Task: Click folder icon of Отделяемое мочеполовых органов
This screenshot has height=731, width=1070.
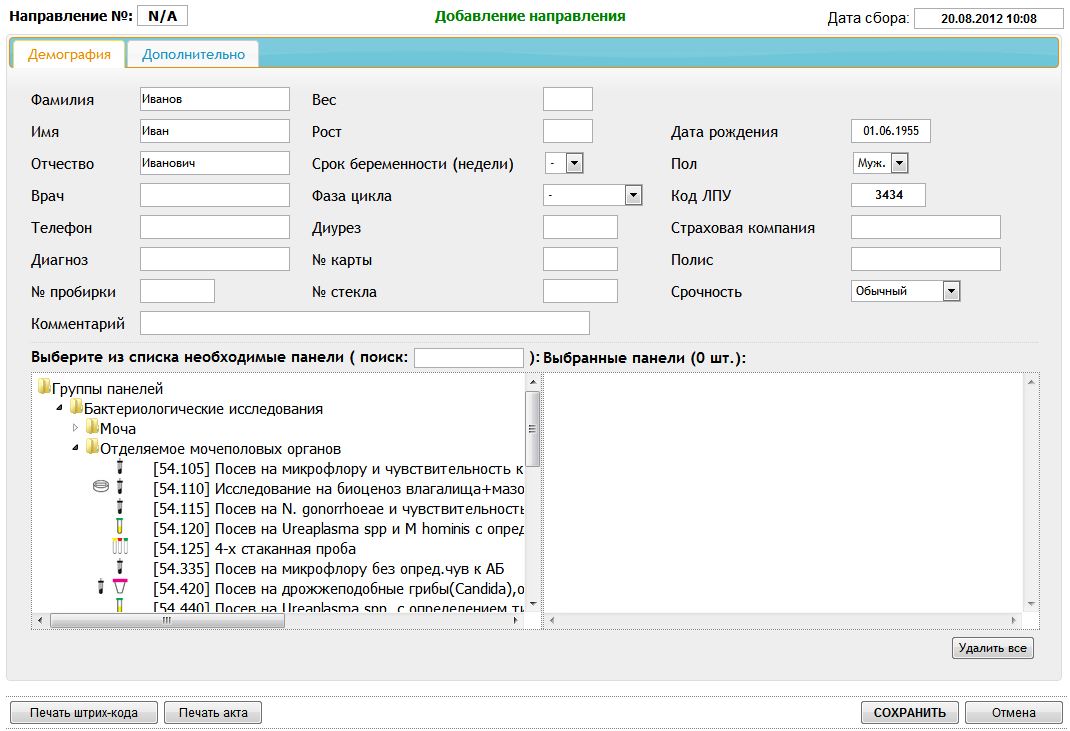Action: (x=93, y=448)
